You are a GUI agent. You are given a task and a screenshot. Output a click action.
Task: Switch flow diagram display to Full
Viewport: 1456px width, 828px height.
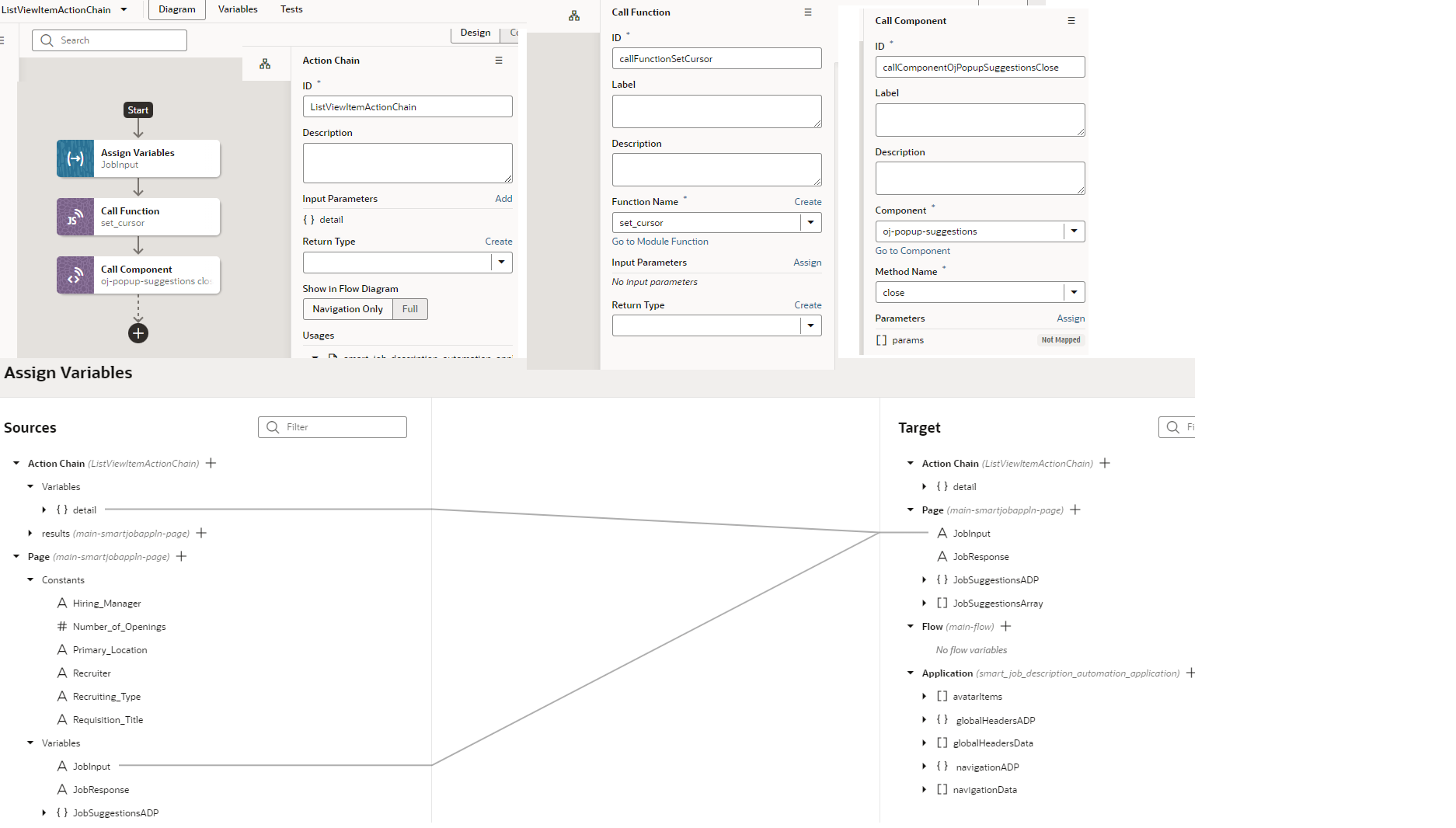click(409, 309)
